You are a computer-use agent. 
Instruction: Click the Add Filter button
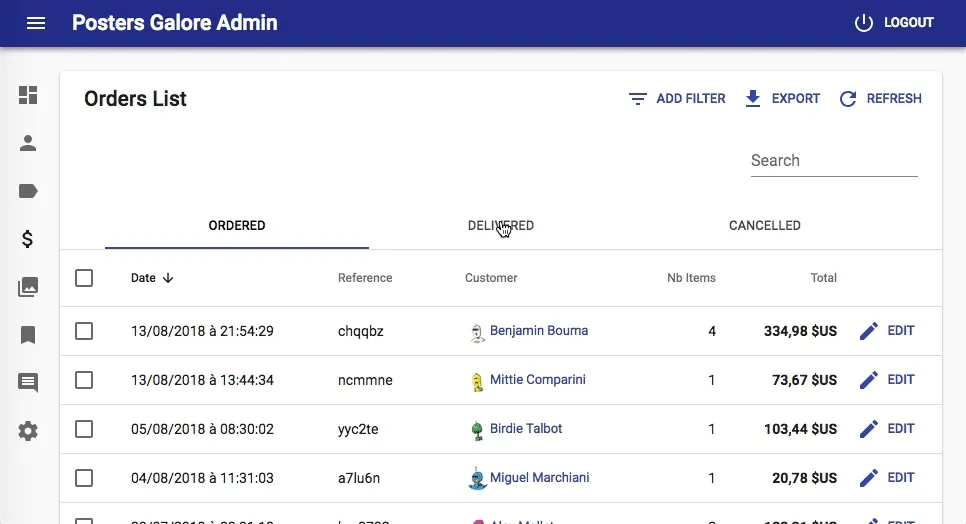click(677, 99)
